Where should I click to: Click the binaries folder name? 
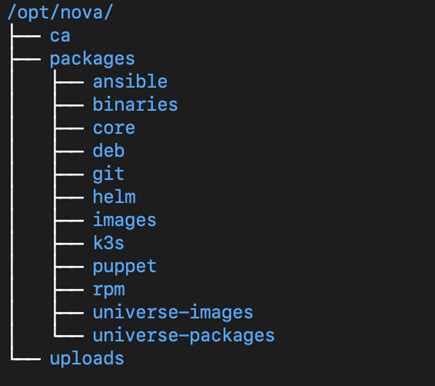[135, 105]
